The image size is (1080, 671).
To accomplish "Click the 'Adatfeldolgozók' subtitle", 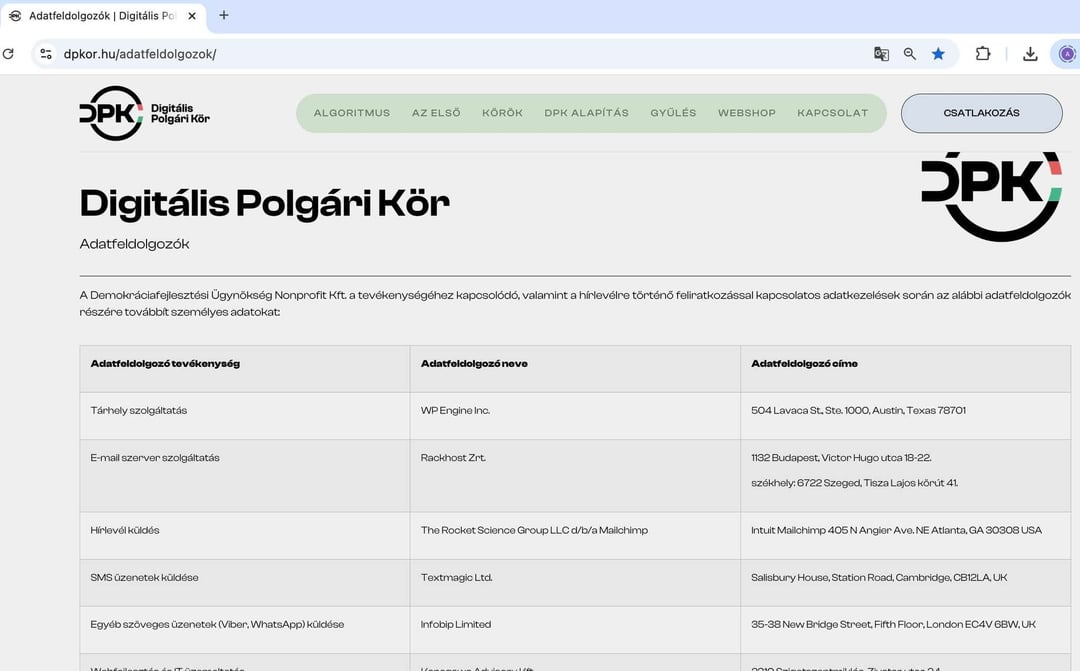I will (x=134, y=244).
